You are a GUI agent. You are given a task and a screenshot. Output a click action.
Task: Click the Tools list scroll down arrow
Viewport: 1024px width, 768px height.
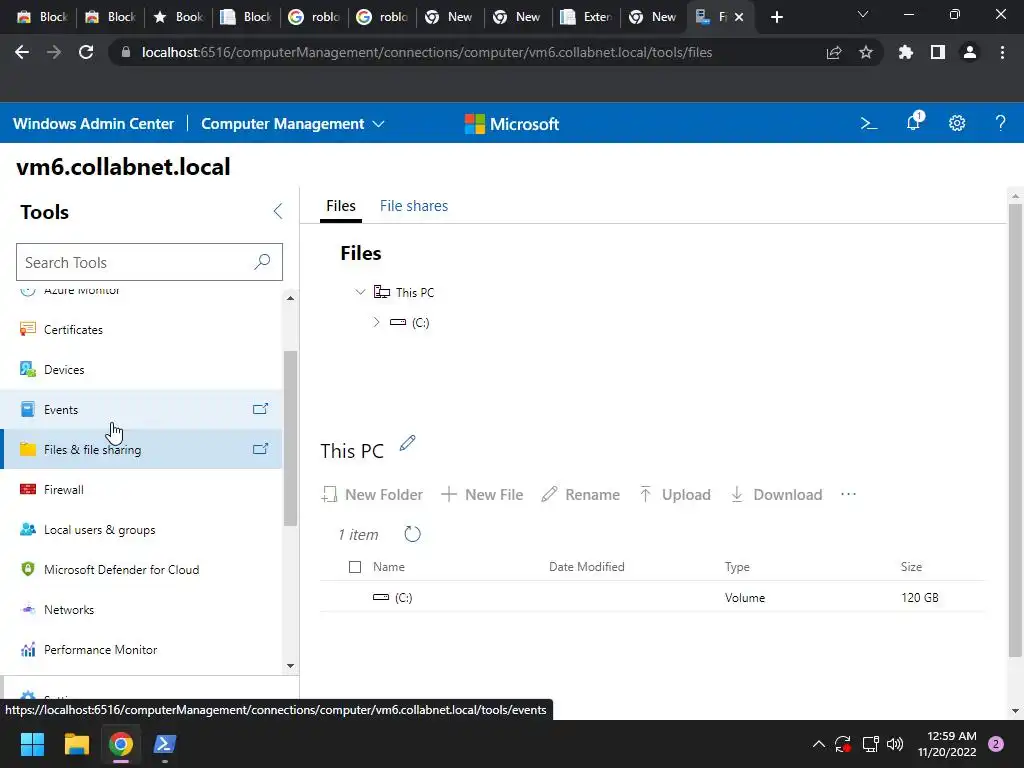click(x=291, y=666)
